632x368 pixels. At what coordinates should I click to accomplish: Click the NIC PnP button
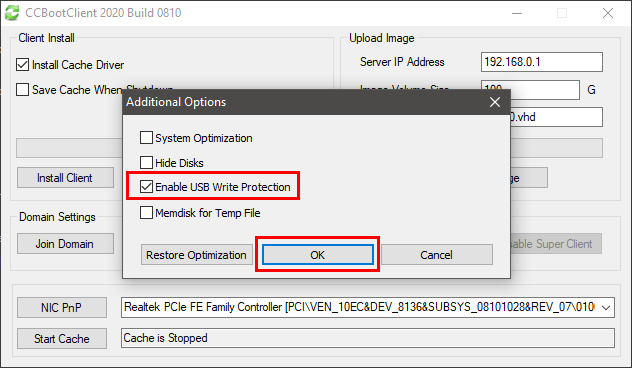coord(62,308)
